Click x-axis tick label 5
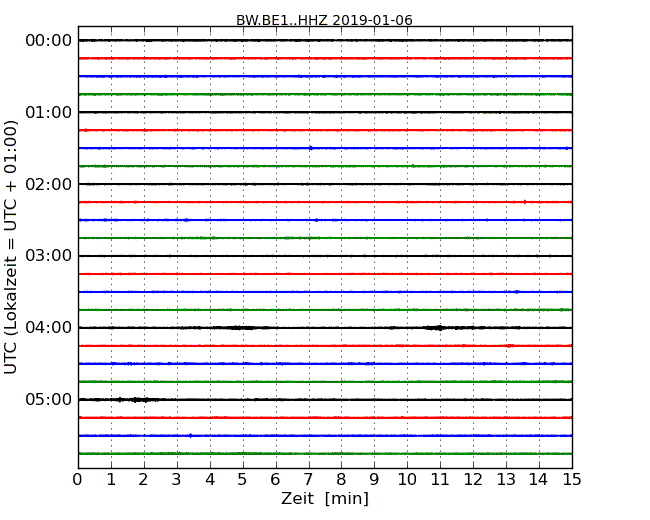650x520 pixels. tap(243, 480)
